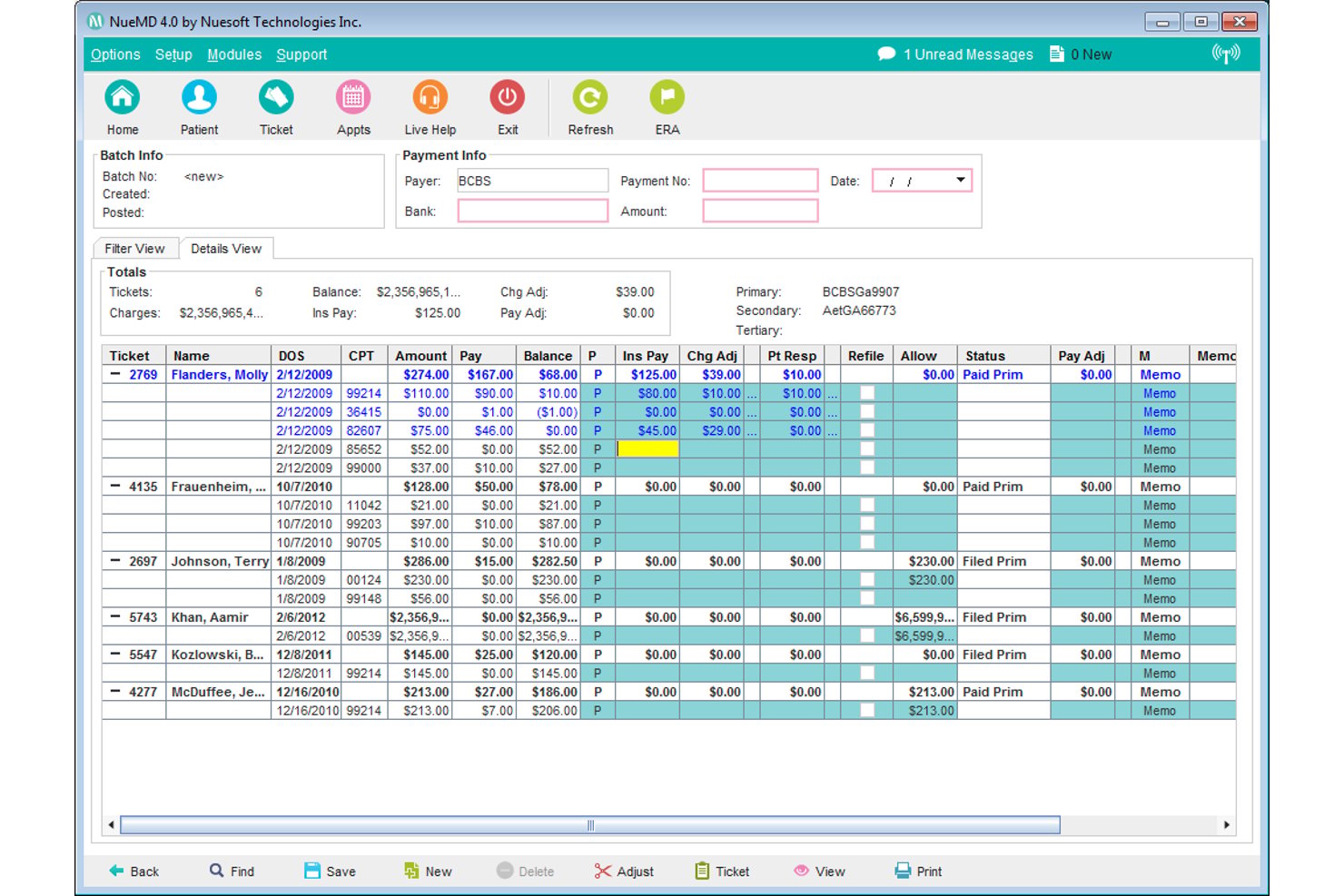
Task: Open Memo link for CPT 36415 row
Action: 1160,412
